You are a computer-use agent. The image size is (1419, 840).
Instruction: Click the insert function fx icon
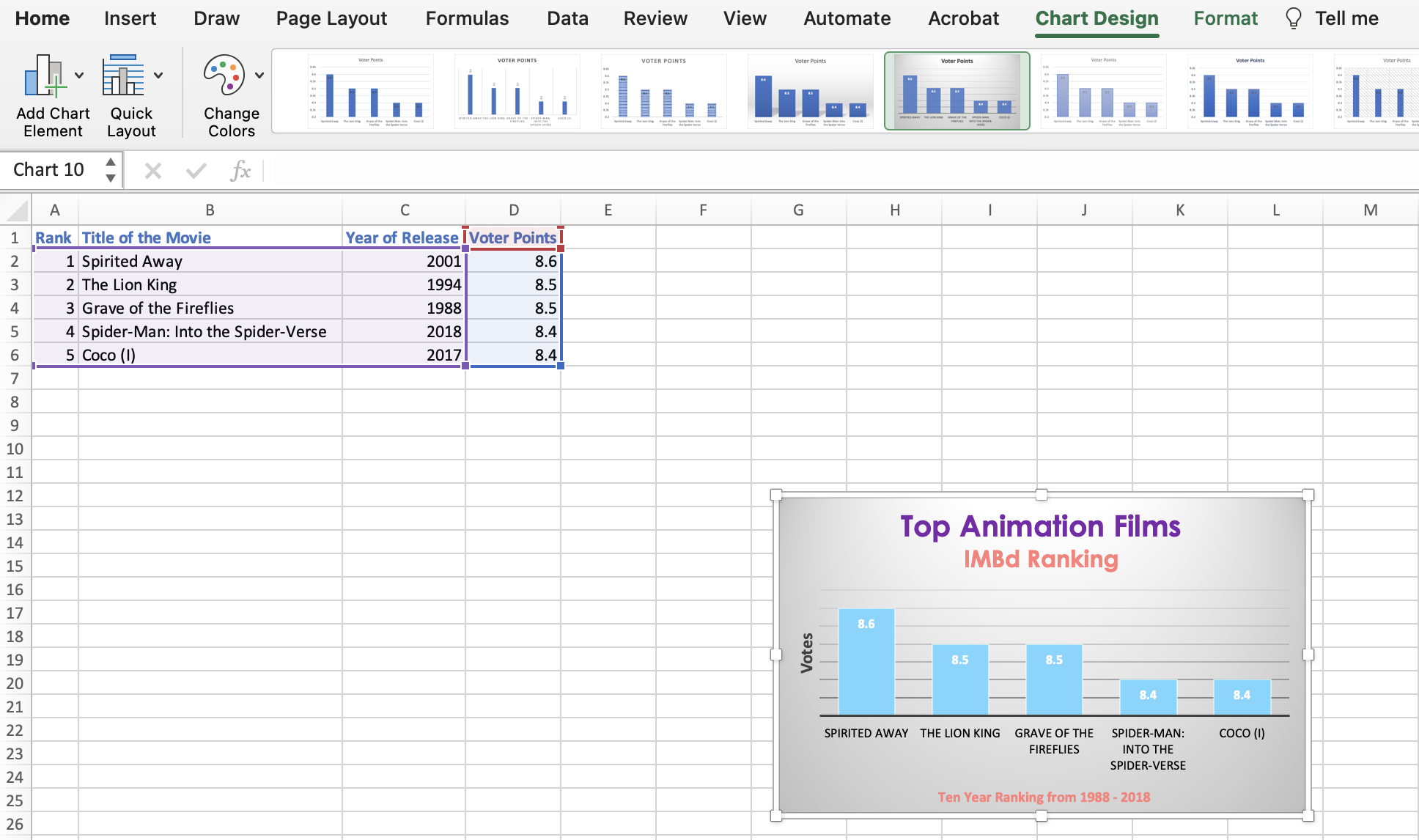pos(240,171)
